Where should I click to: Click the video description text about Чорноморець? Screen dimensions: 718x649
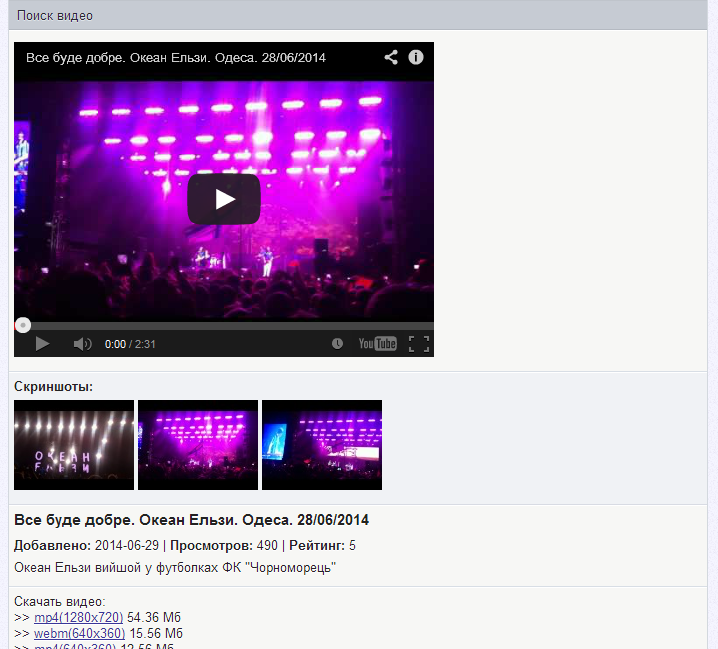[175, 568]
